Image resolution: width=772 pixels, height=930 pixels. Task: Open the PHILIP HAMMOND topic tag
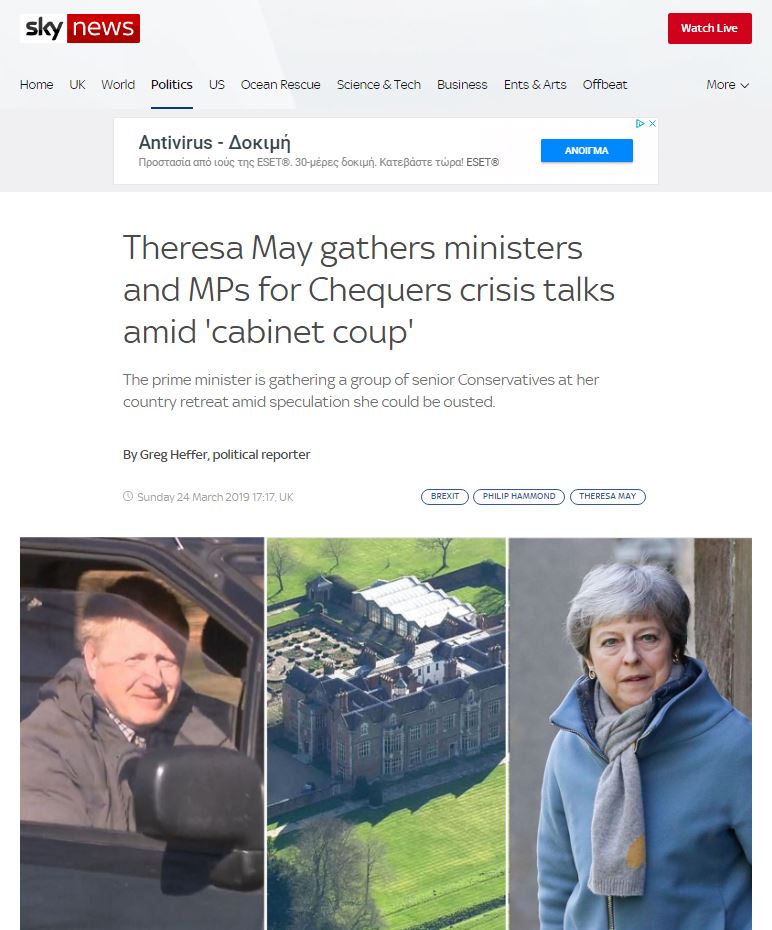519,496
